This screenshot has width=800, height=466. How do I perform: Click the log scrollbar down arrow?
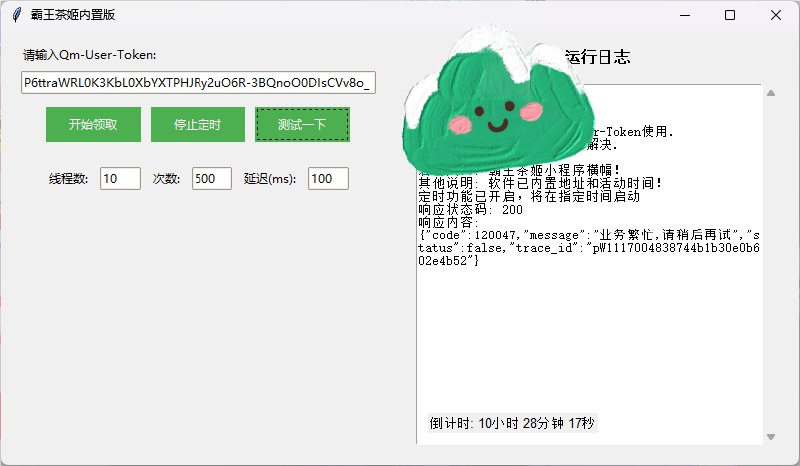[x=770, y=437]
